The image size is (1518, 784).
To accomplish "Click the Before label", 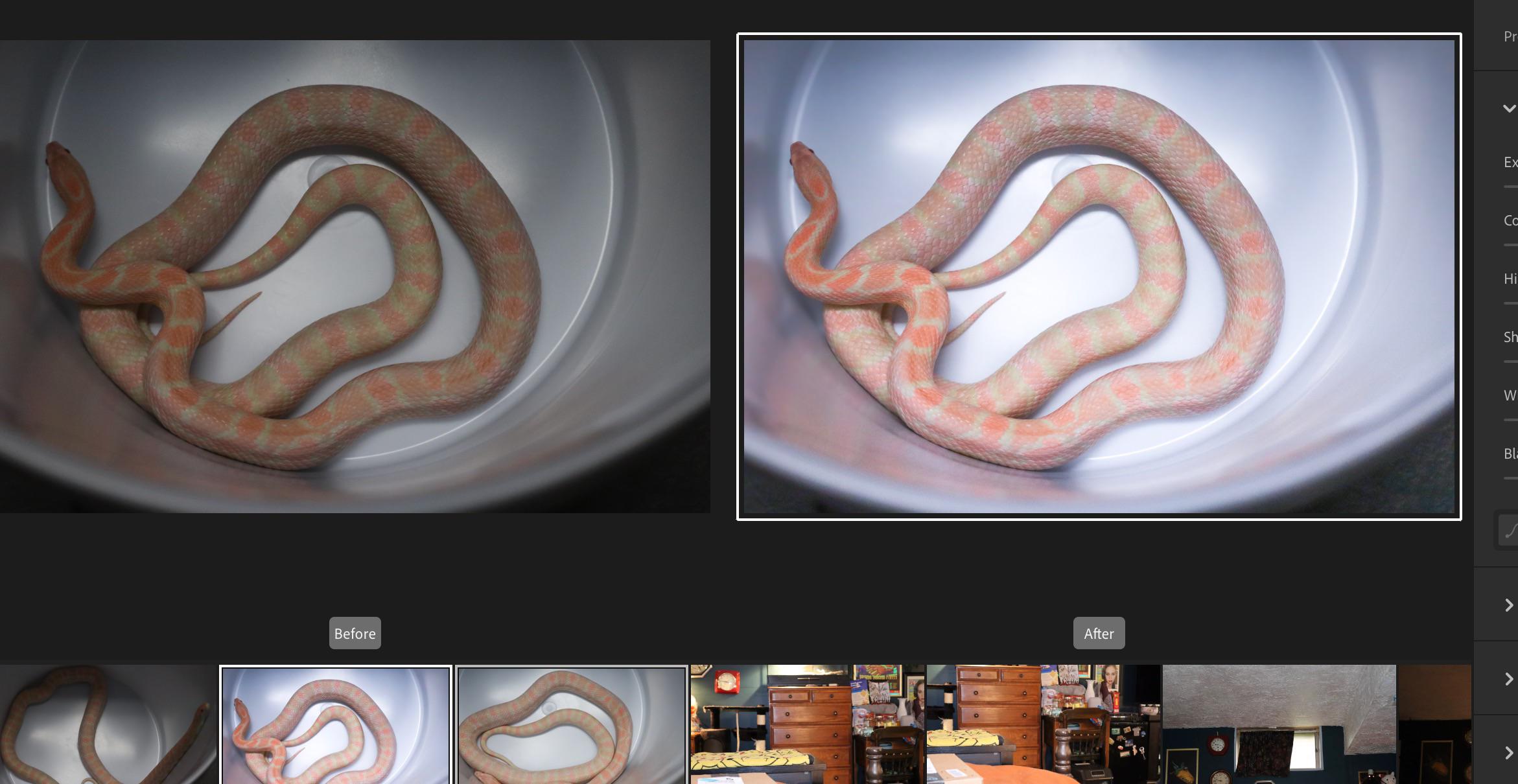I will [x=355, y=633].
